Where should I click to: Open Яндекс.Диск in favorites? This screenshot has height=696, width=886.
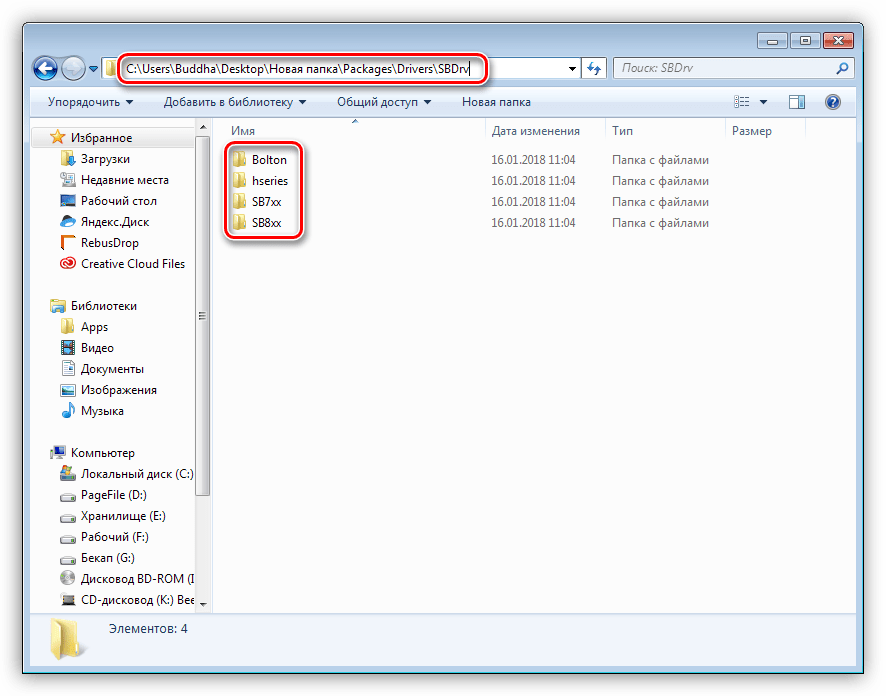[115, 222]
